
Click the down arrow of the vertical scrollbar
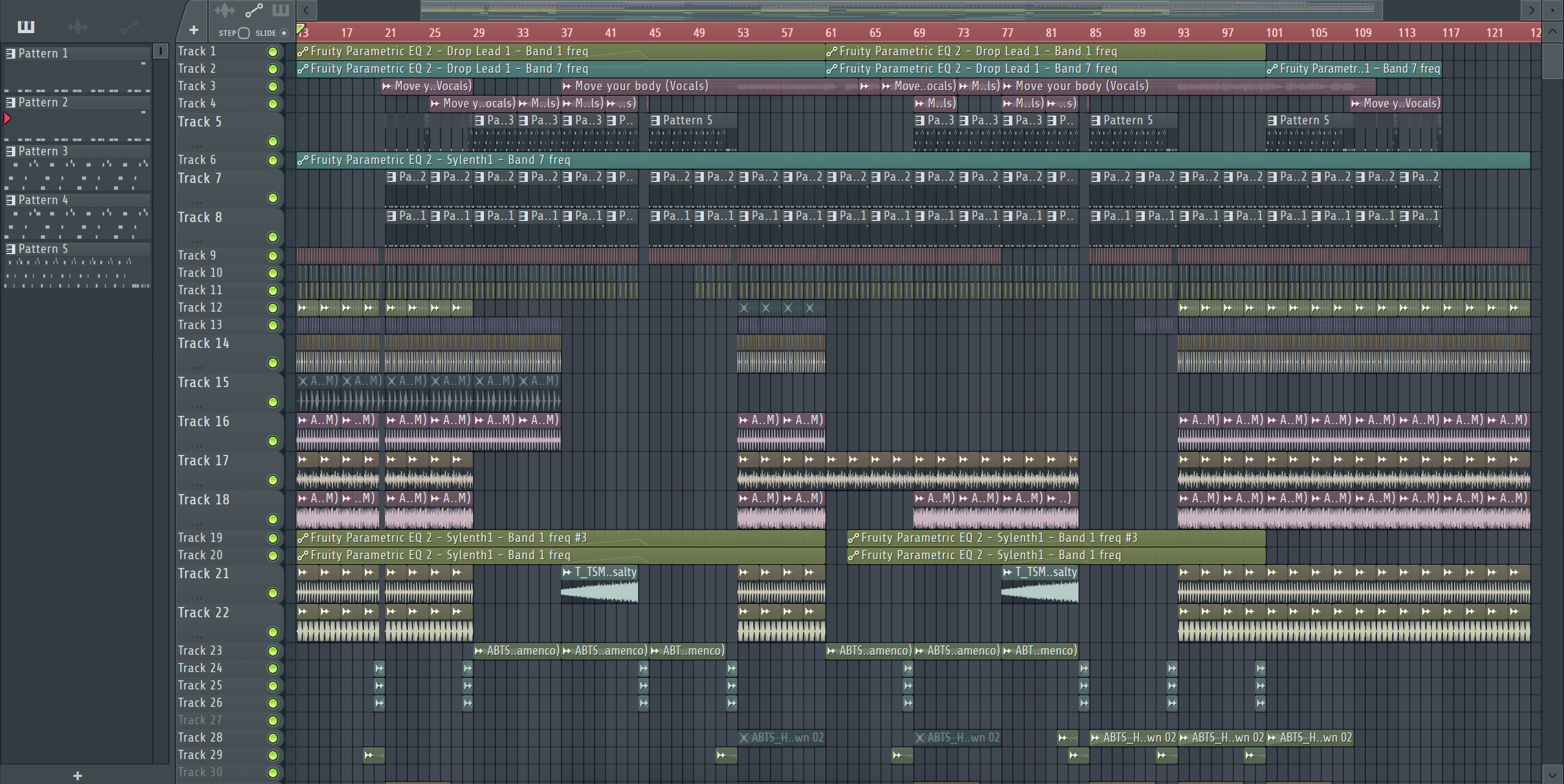1553,775
